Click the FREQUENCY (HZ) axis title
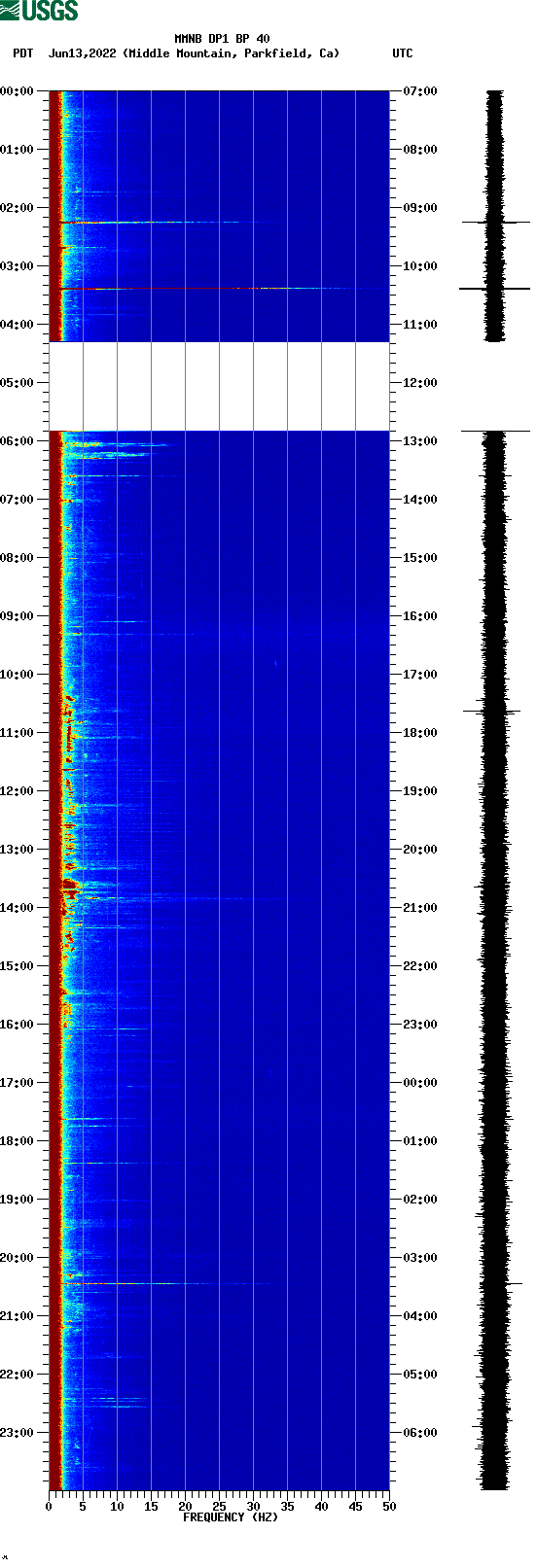The height and width of the screenshot is (1568, 537). coord(231,1517)
